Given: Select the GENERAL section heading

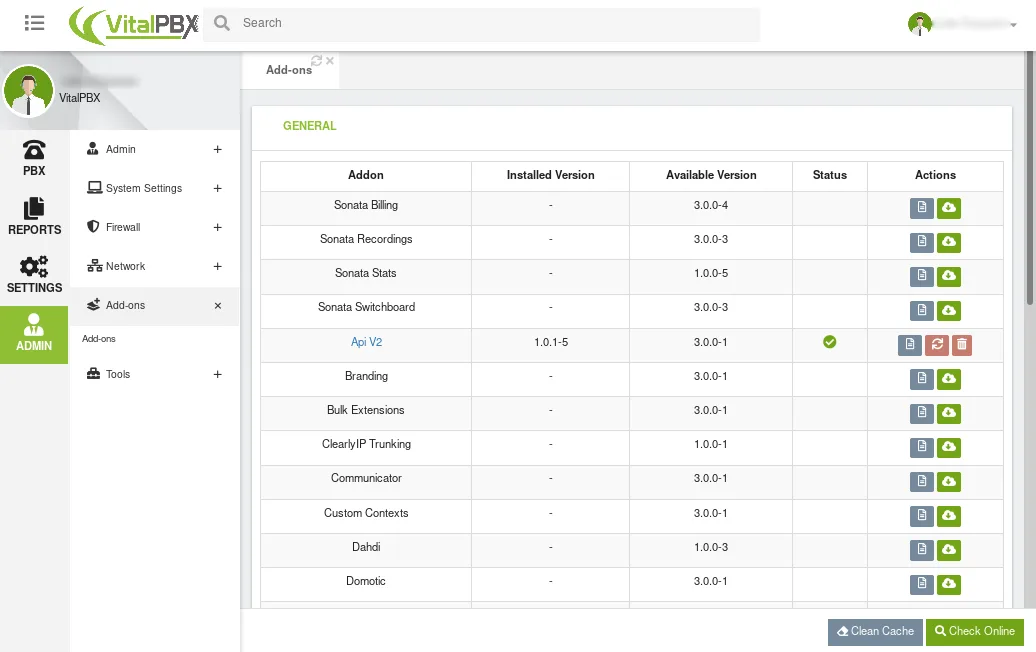Looking at the screenshot, I should pos(309,126).
